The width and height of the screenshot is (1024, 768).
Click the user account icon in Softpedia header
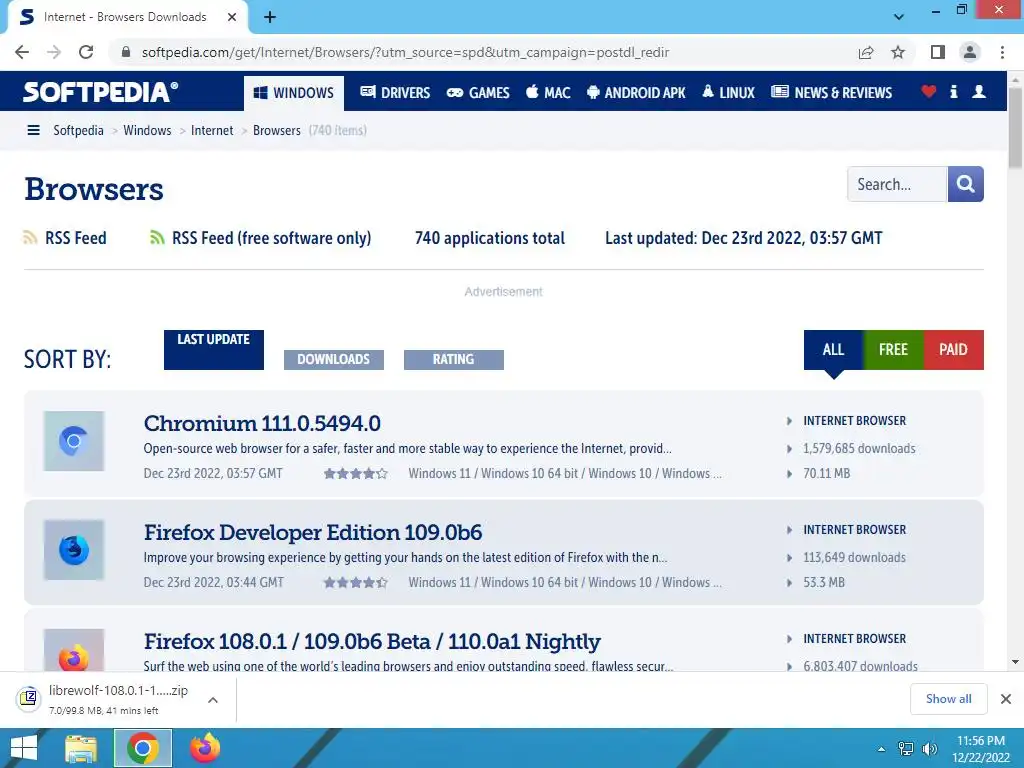(x=979, y=91)
